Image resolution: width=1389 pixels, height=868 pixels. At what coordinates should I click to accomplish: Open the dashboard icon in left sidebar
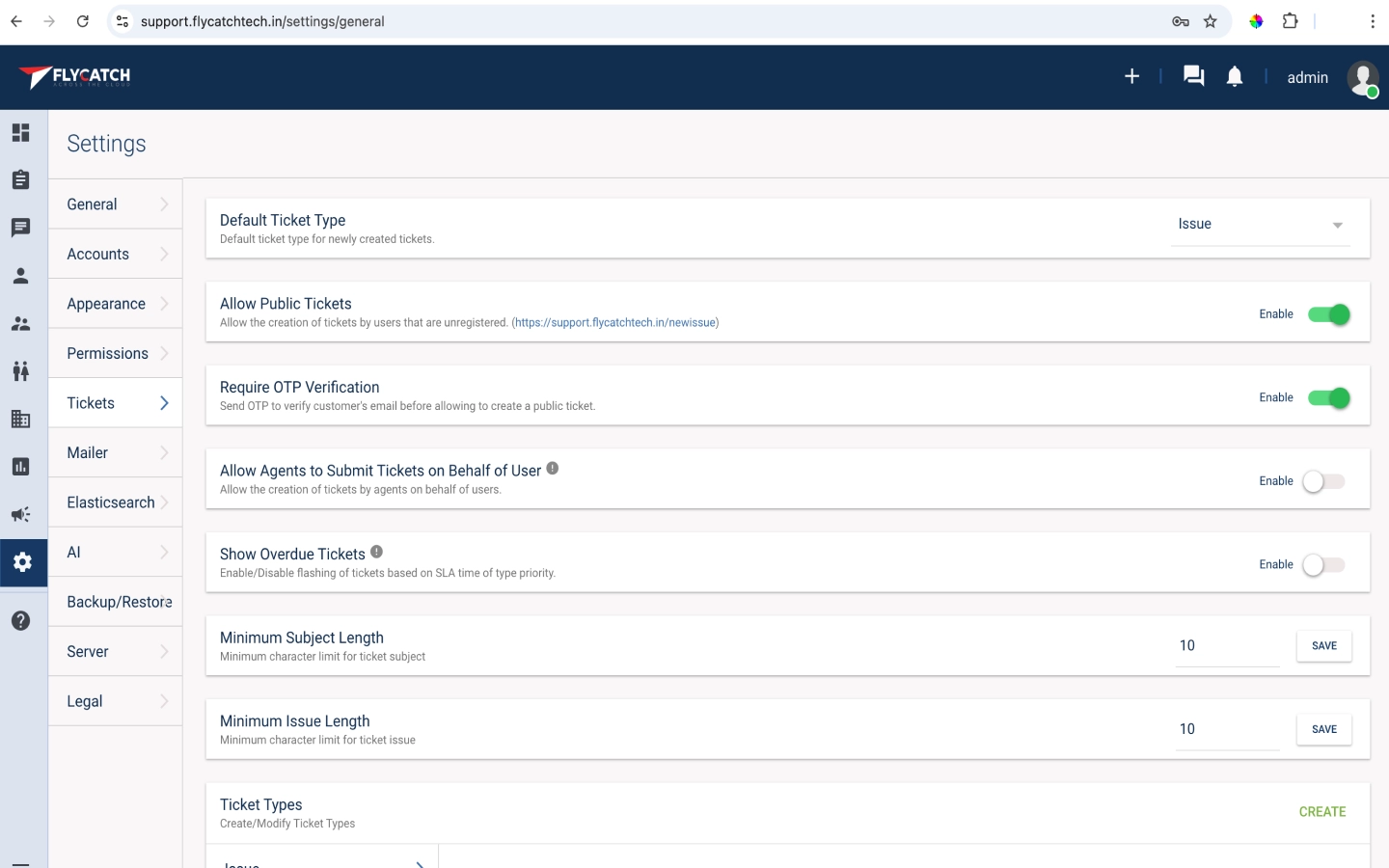20,132
